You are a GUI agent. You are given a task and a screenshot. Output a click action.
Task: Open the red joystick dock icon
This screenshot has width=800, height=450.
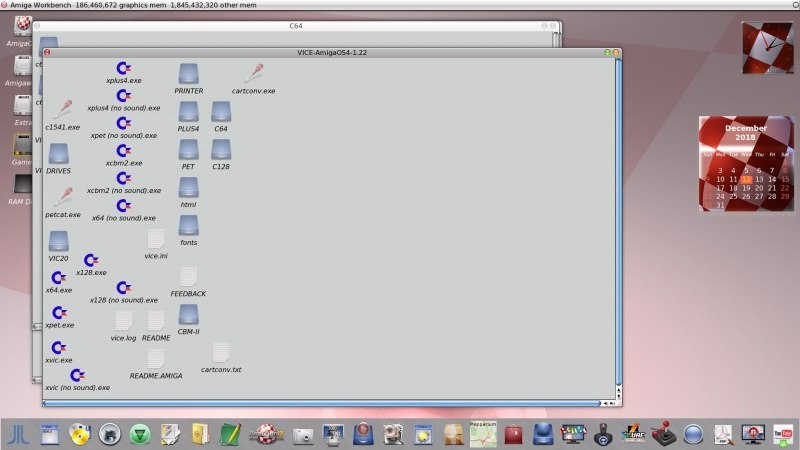pos(663,434)
